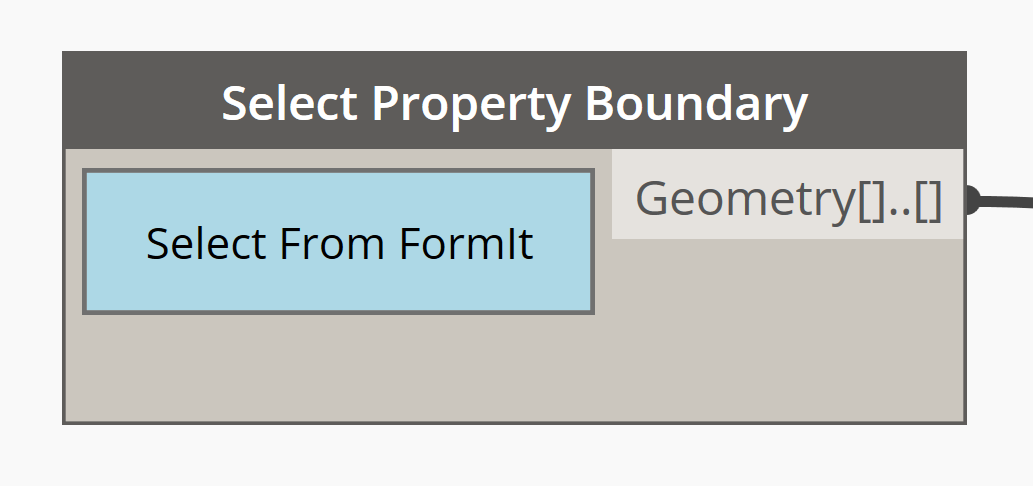Select the node by its title header

(x=514, y=101)
